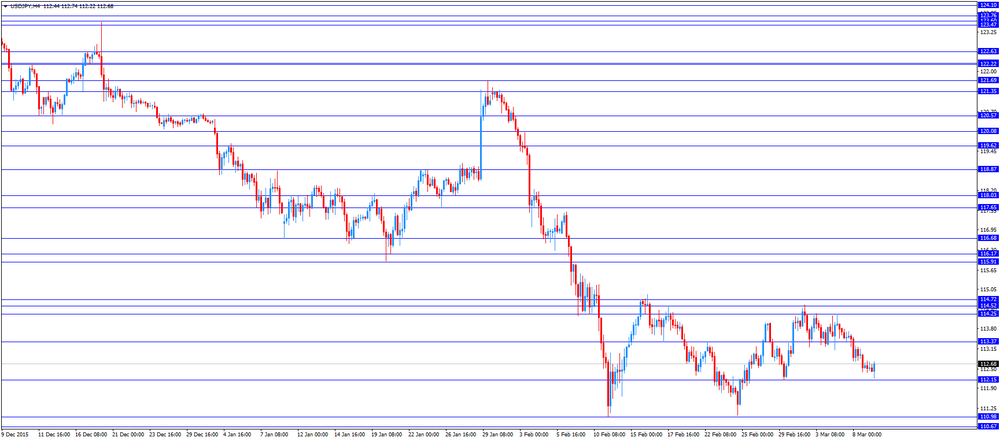Click the 15 Feb 00:00 time axis label

[x=646, y=435]
